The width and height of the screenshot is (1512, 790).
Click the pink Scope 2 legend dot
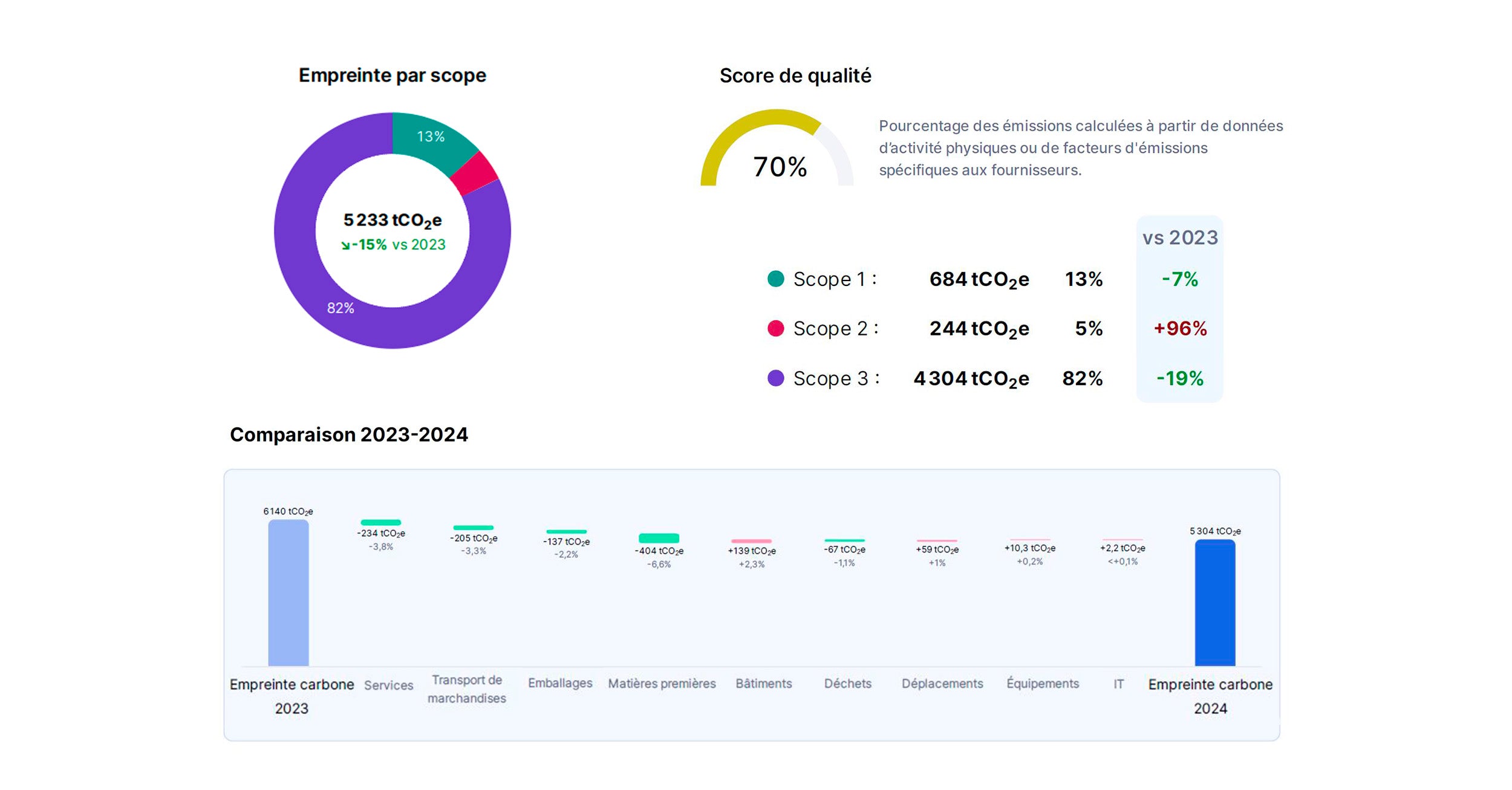click(x=775, y=328)
